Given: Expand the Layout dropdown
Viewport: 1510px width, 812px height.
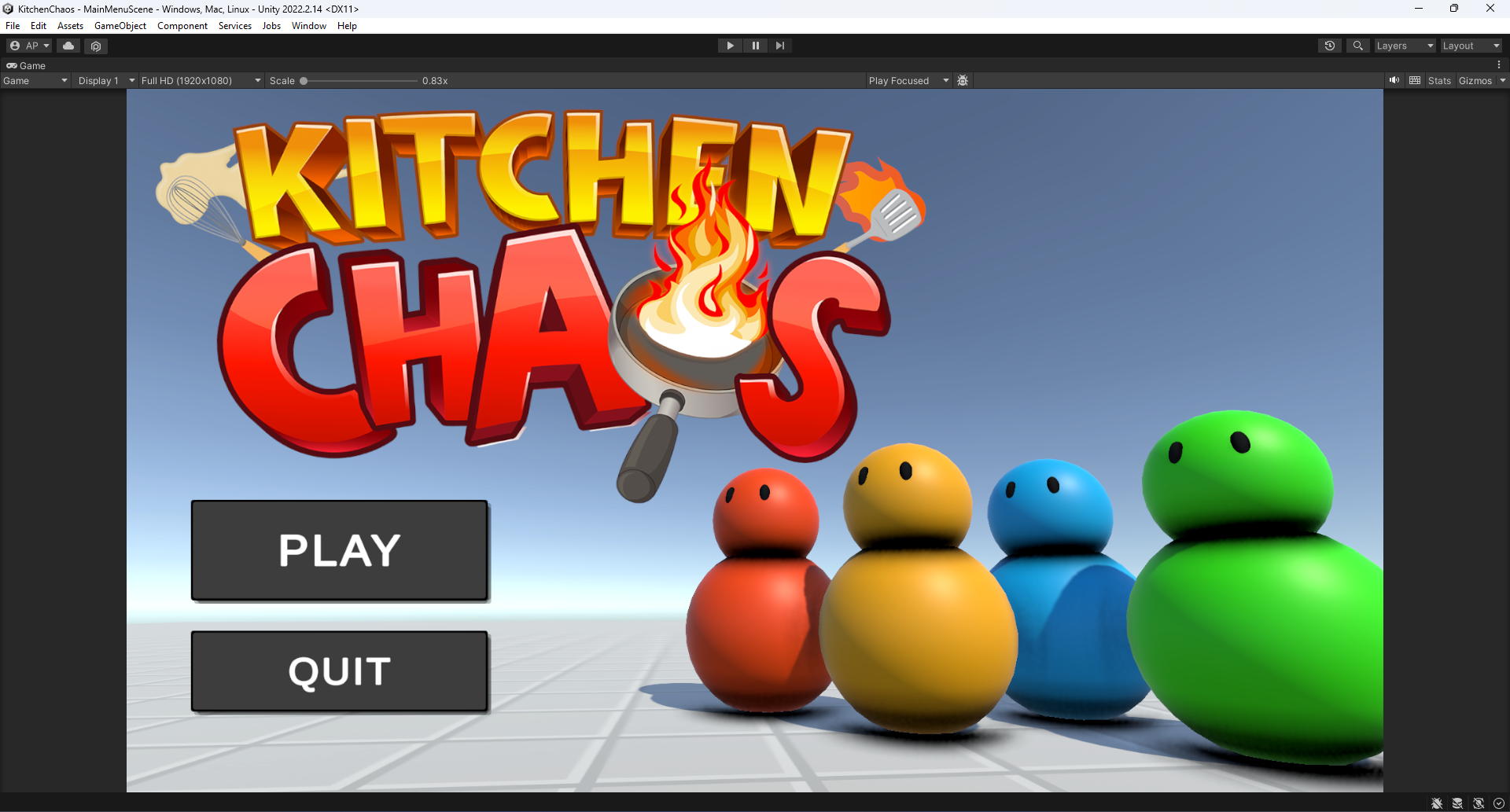Looking at the screenshot, I should 1471,46.
